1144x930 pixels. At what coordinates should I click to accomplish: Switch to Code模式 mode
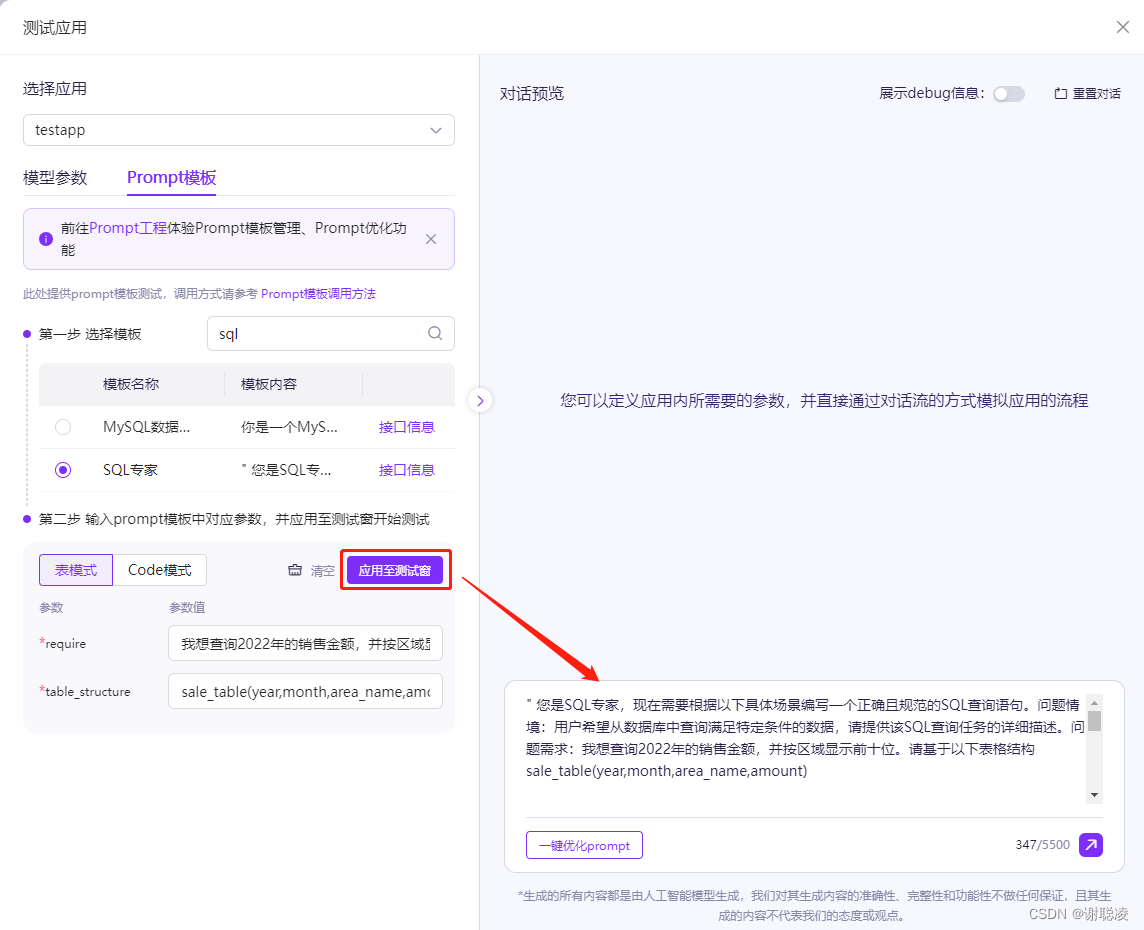[x=159, y=570]
